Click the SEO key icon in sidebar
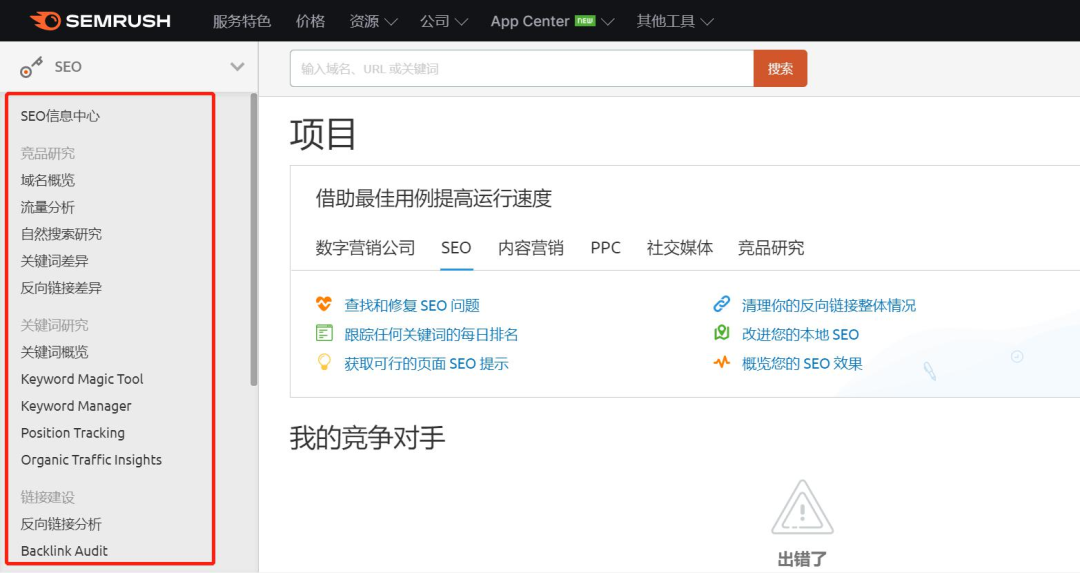The image size is (1080, 573). click(x=31, y=67)
